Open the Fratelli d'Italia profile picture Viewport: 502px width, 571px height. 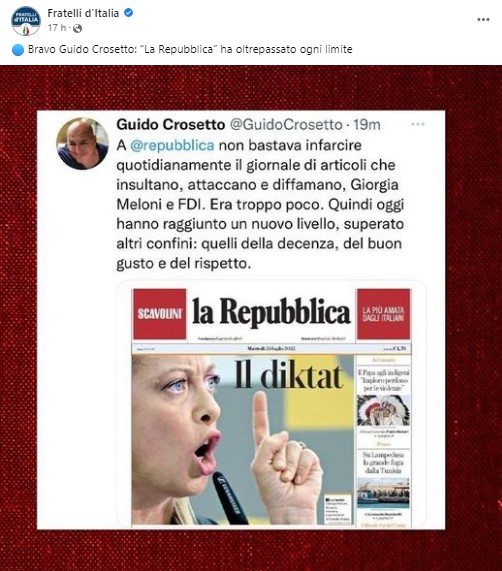(25, 21)
